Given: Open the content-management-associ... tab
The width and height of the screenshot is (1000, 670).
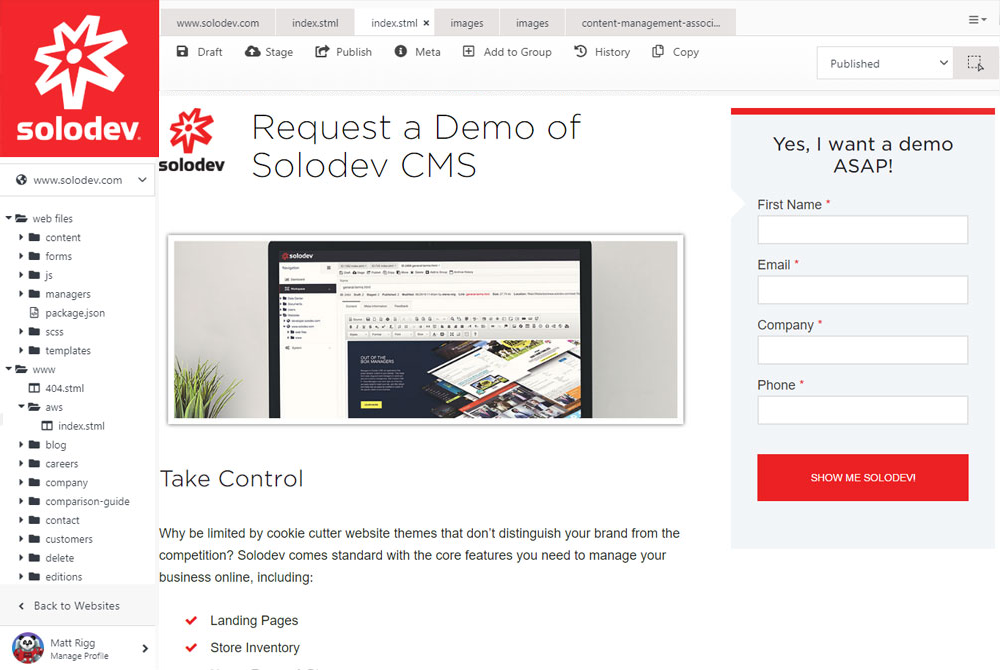Looking at the screenshot, I should 651,23.
